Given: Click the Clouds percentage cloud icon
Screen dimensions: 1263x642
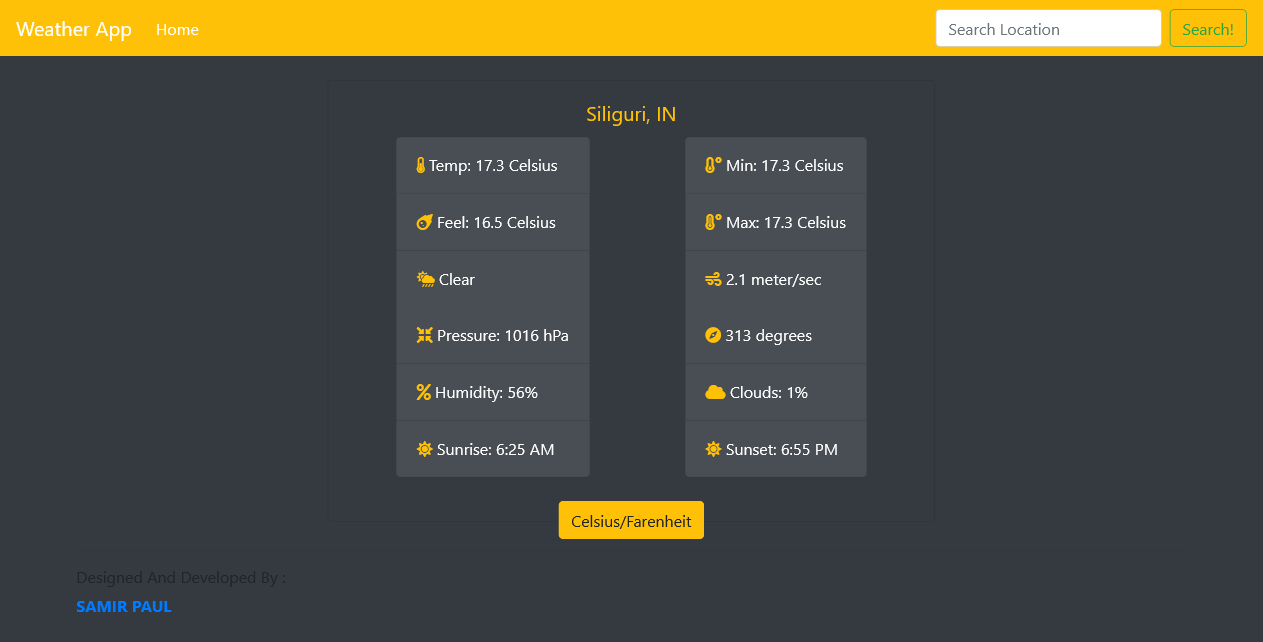Looking at the screenshot, I should (x=715, y=393).
